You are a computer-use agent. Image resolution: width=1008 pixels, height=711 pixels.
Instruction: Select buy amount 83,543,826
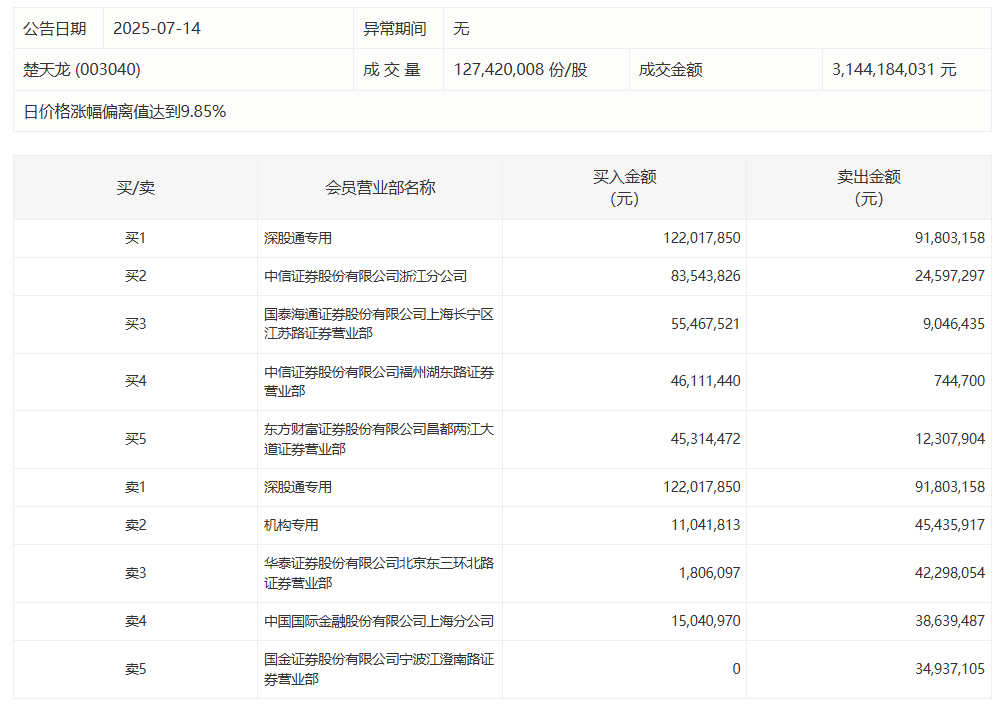click(705, 276)
